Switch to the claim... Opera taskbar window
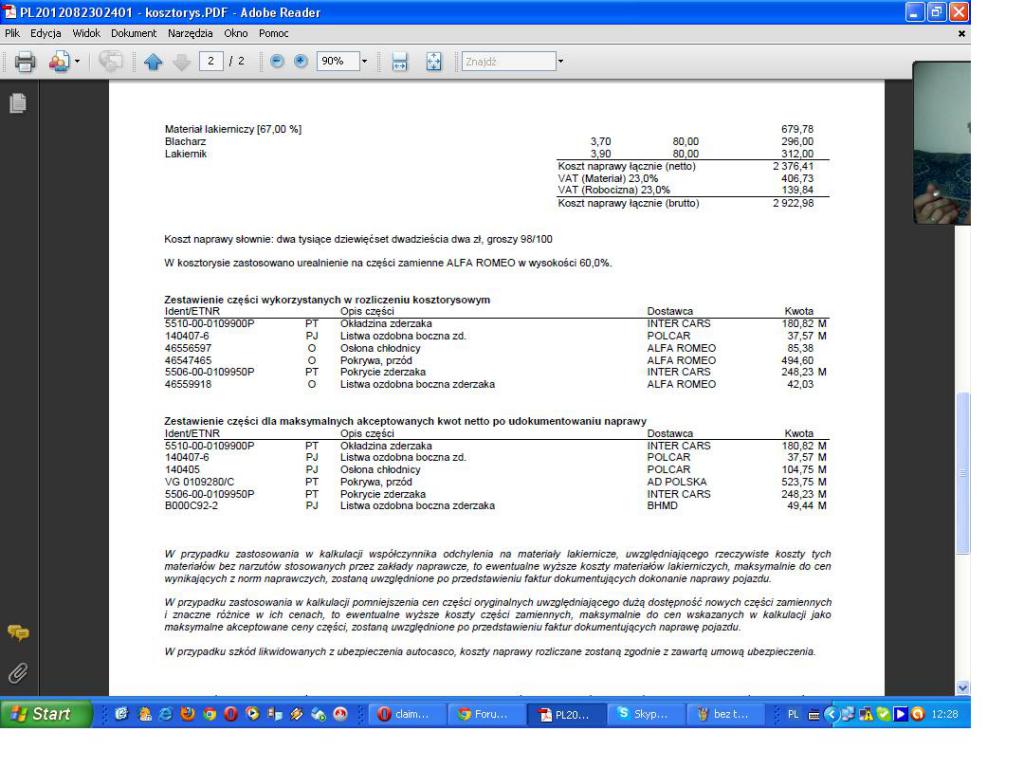1024x768 pixels. (407, 714)
